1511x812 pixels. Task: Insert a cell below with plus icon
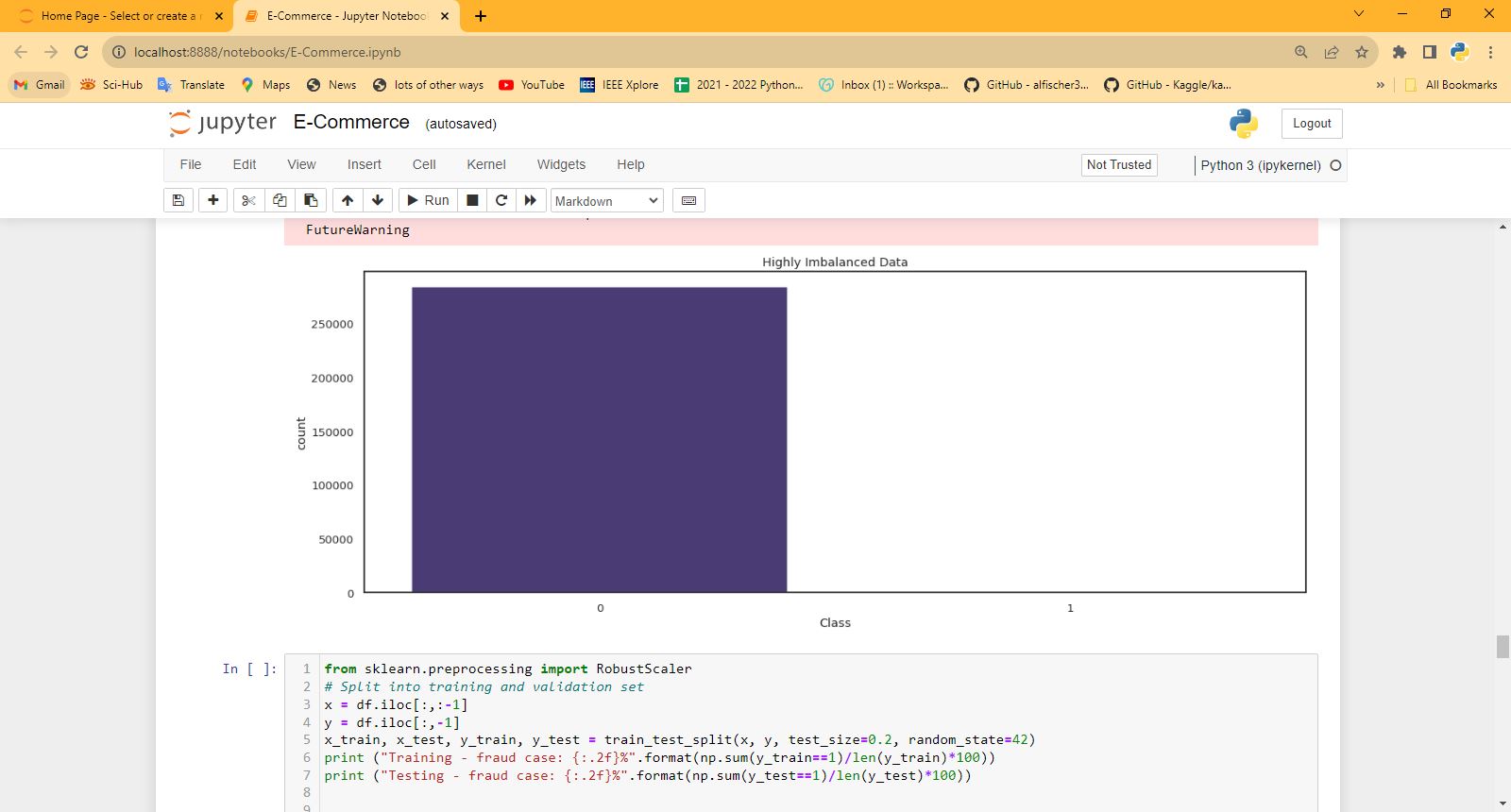coord(212,200)
